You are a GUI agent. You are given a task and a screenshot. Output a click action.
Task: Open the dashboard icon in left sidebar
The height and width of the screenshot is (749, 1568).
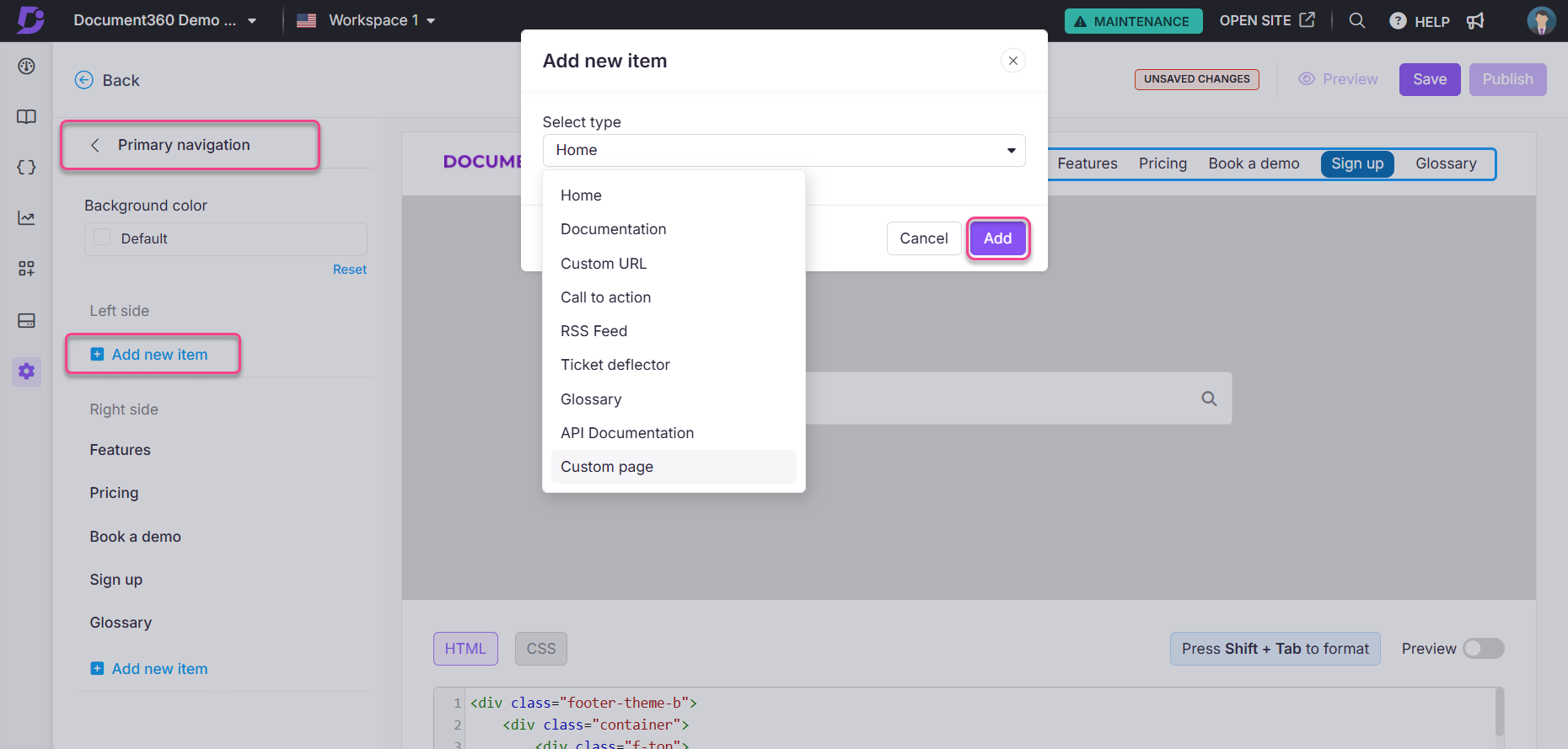(27, 67)
